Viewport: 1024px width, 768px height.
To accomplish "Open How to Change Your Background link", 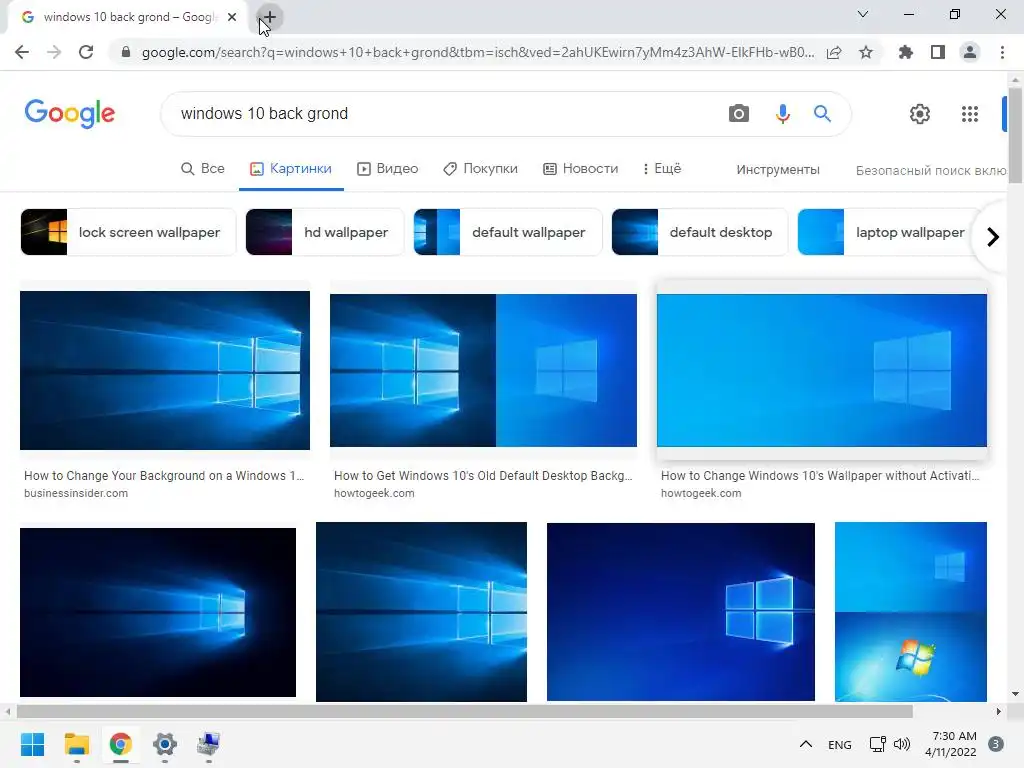I will 164,475.
